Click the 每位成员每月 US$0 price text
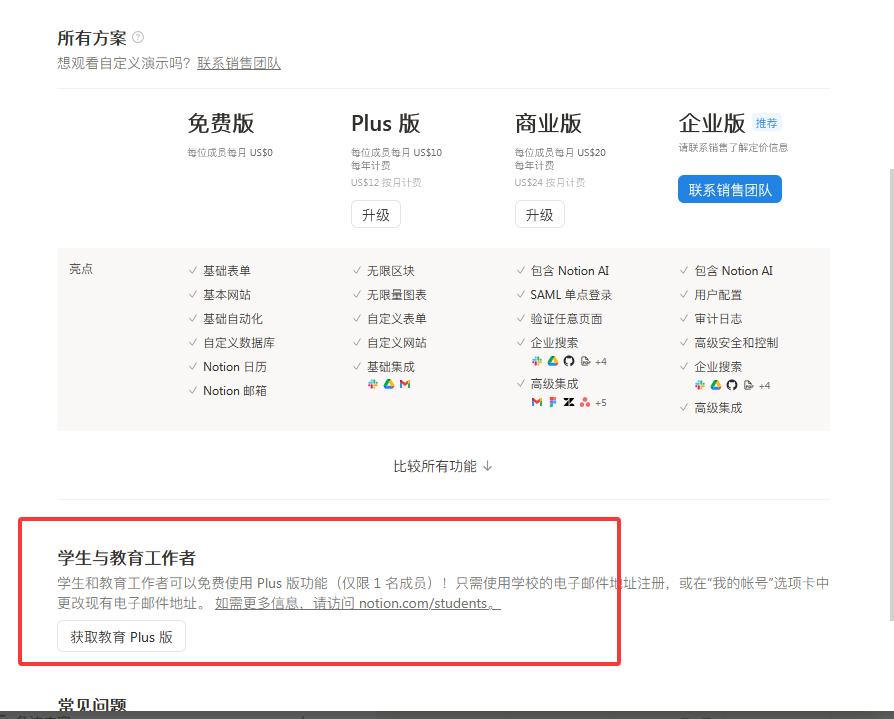Image resolution: width=894 pixels, height=719 pixels. pyautogui.click(x=230, y=152)
